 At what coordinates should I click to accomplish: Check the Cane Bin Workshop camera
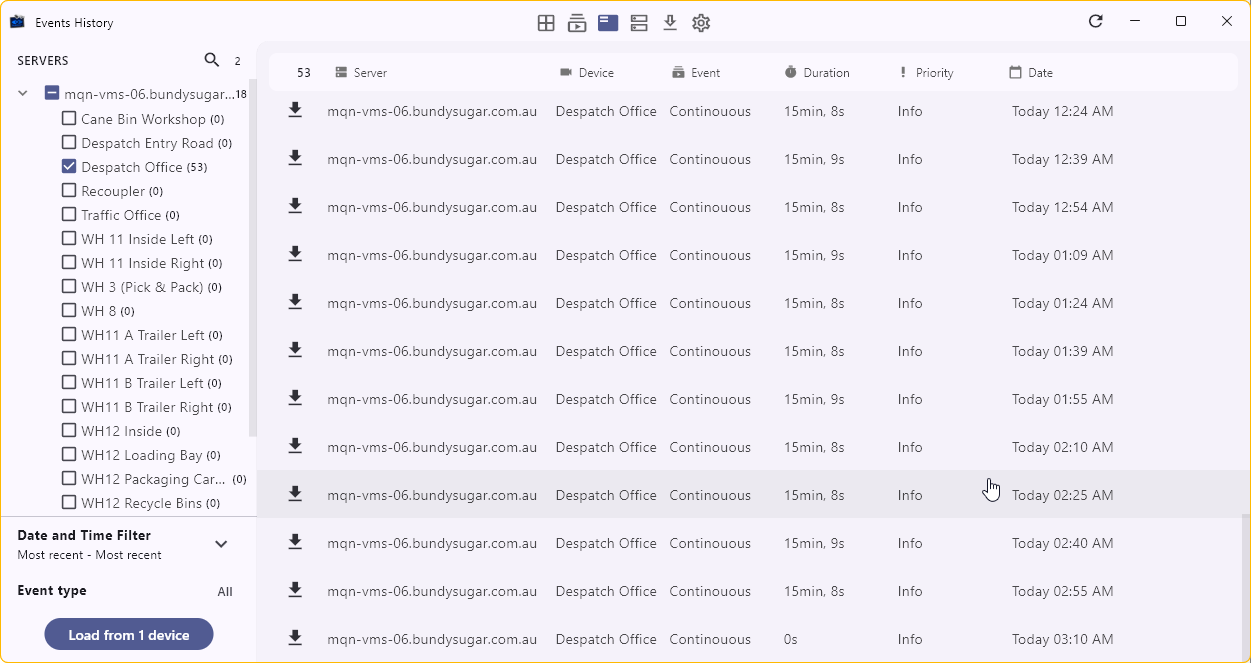[69, 118]
